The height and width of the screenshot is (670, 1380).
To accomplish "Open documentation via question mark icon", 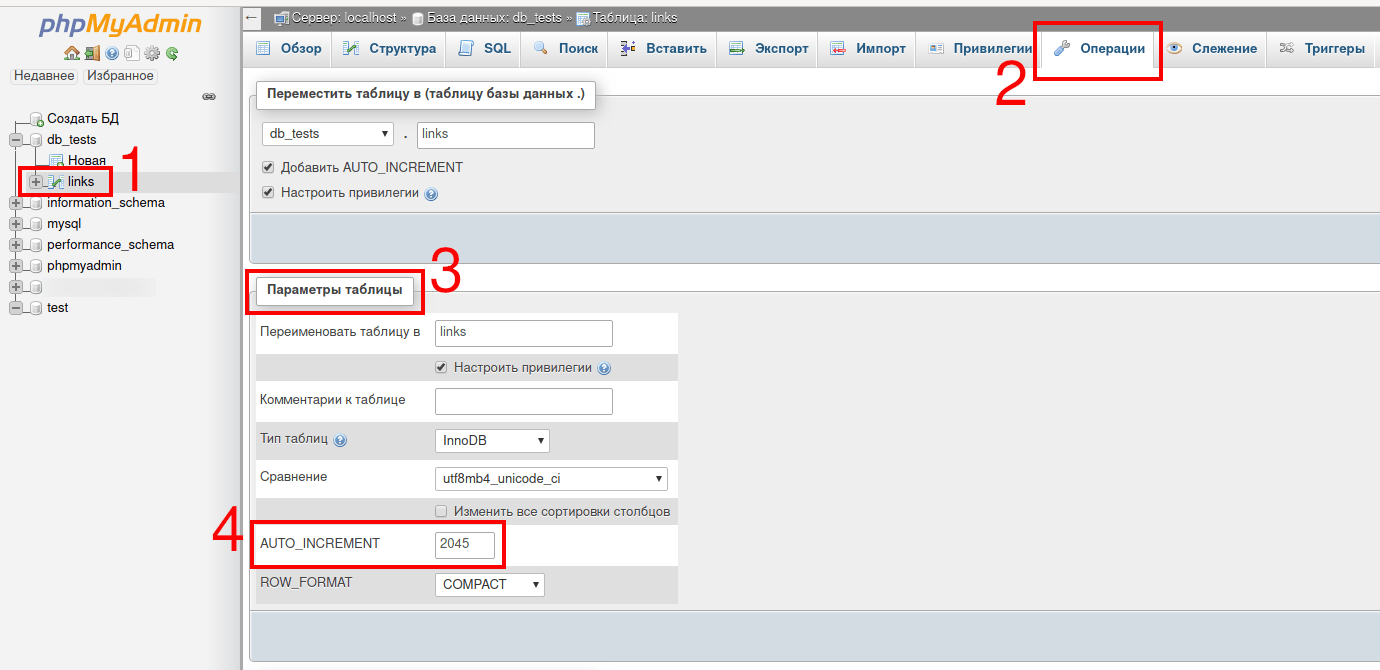I will pyautogui.click(x=111, y=53).
